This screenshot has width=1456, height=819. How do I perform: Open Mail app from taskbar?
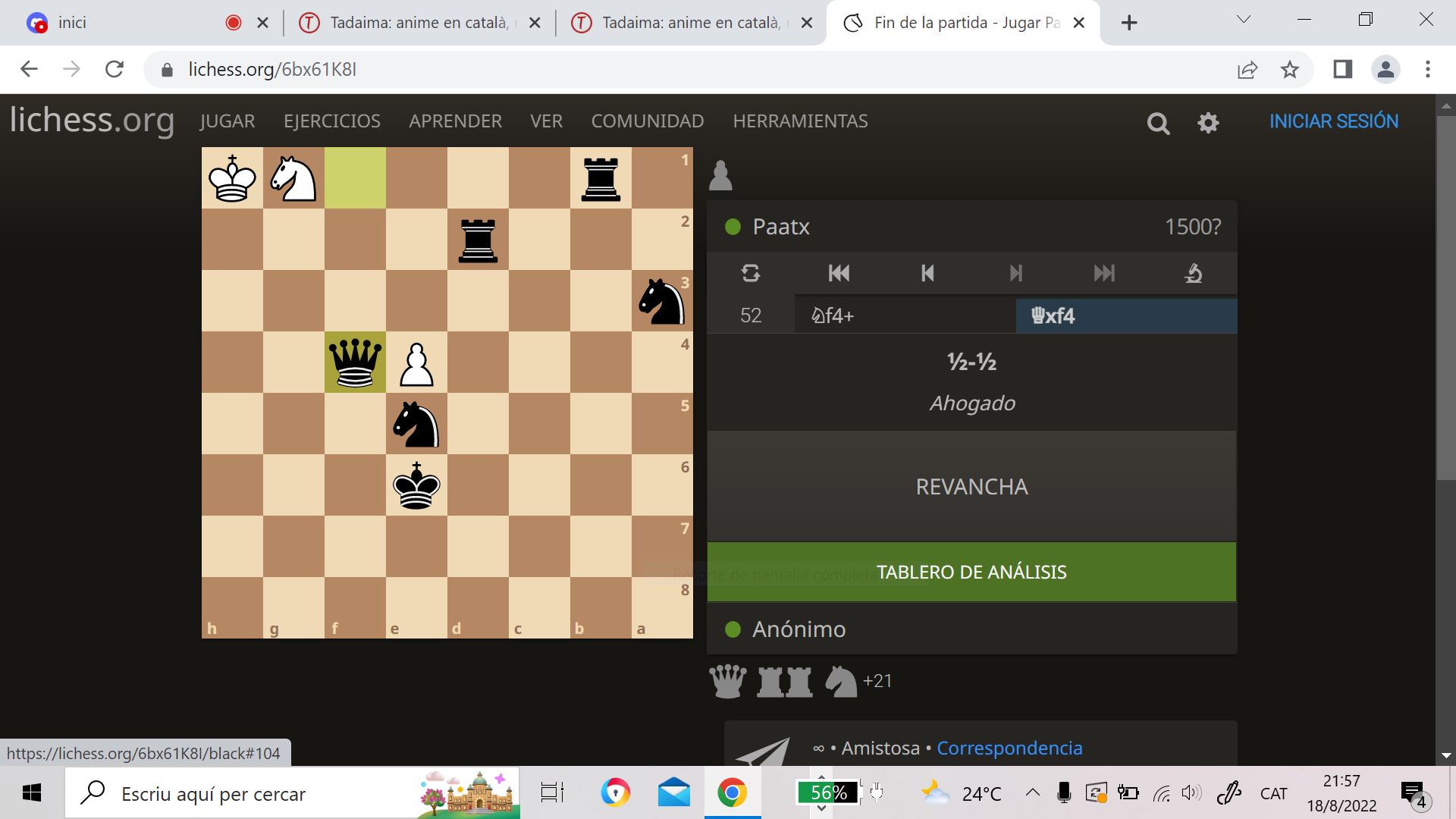[674, 793]
